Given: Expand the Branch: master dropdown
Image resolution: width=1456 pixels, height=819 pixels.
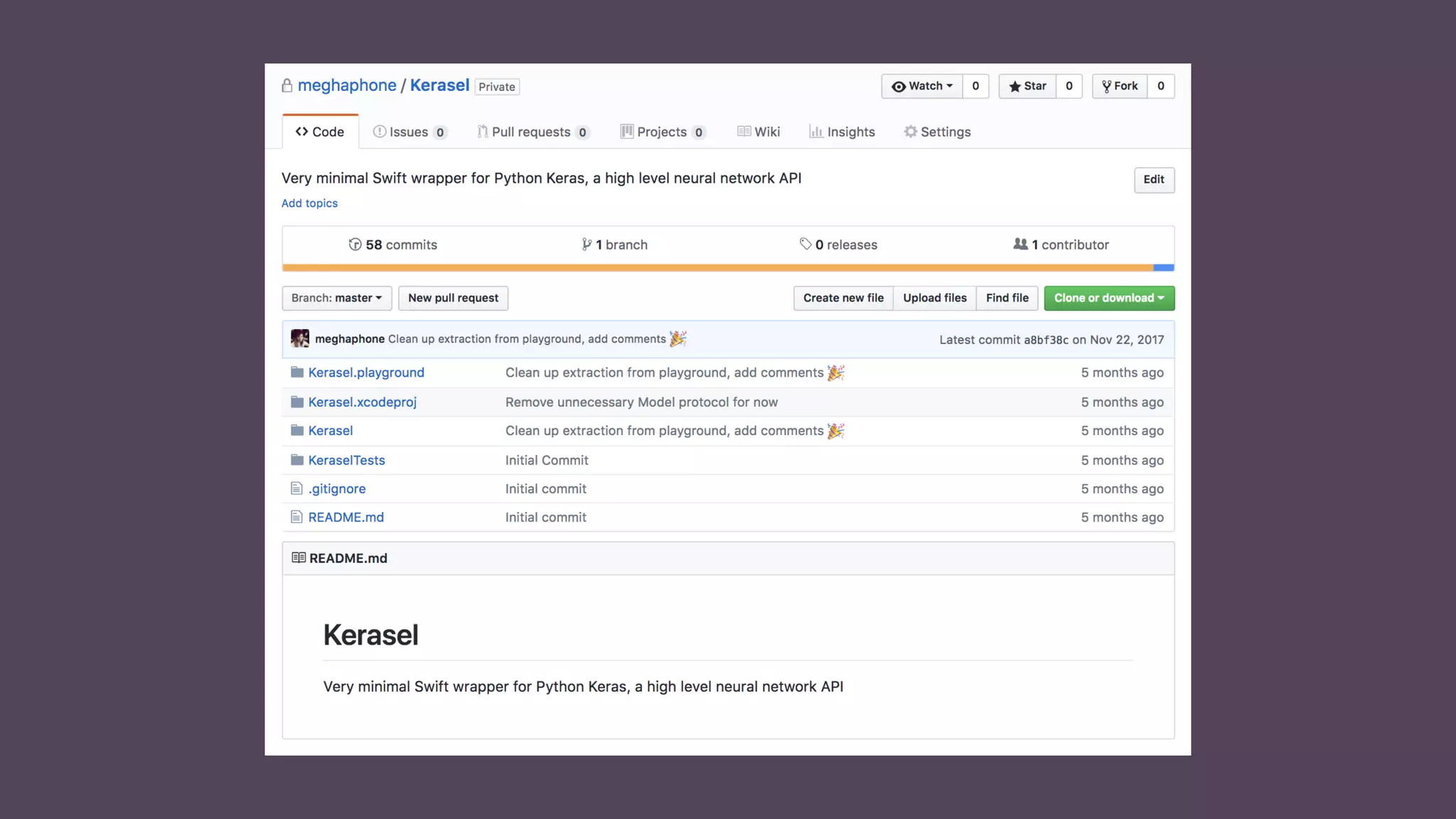Looking at the screenshot, I should (336, 298).
